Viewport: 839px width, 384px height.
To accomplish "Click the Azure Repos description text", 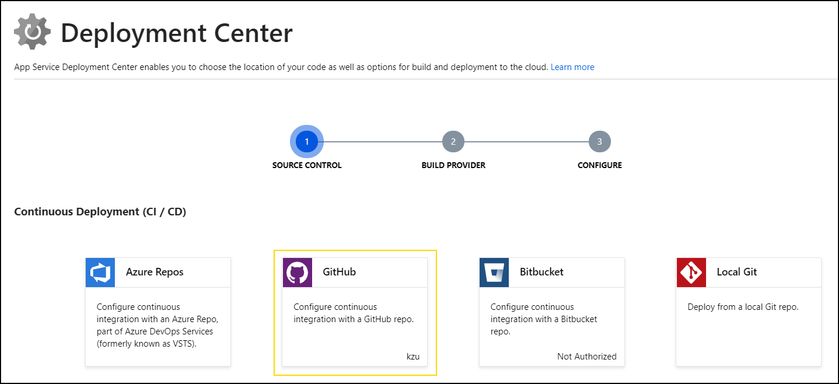I will (157, 325).
